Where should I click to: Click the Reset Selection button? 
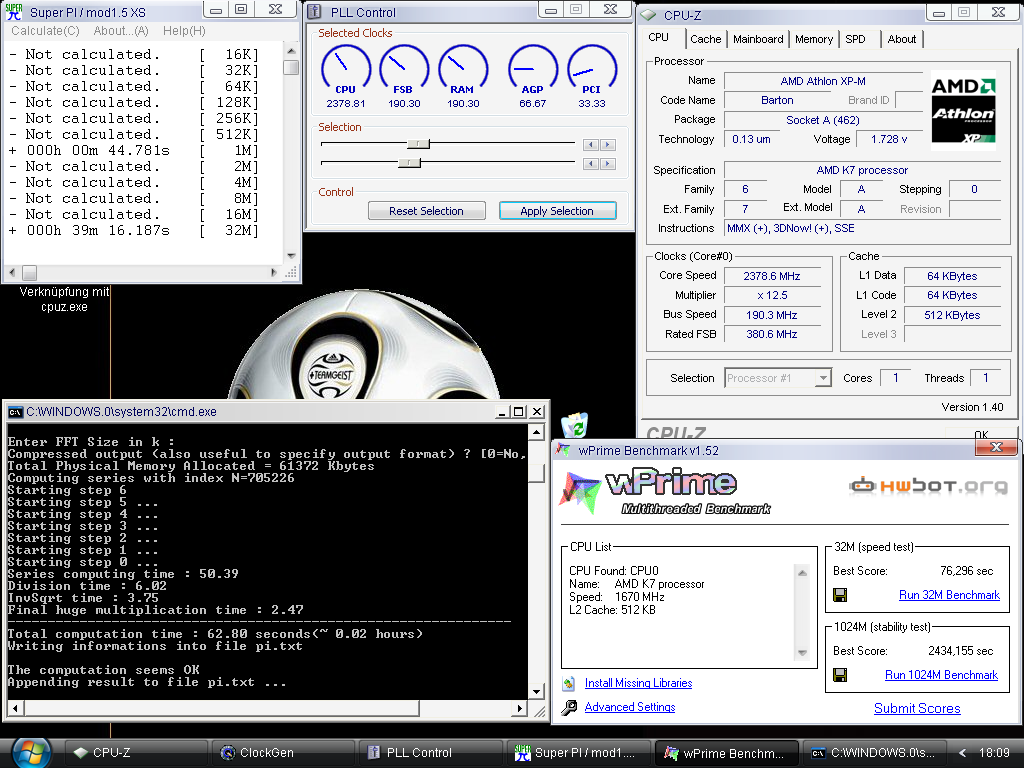(x=426, y=211)
